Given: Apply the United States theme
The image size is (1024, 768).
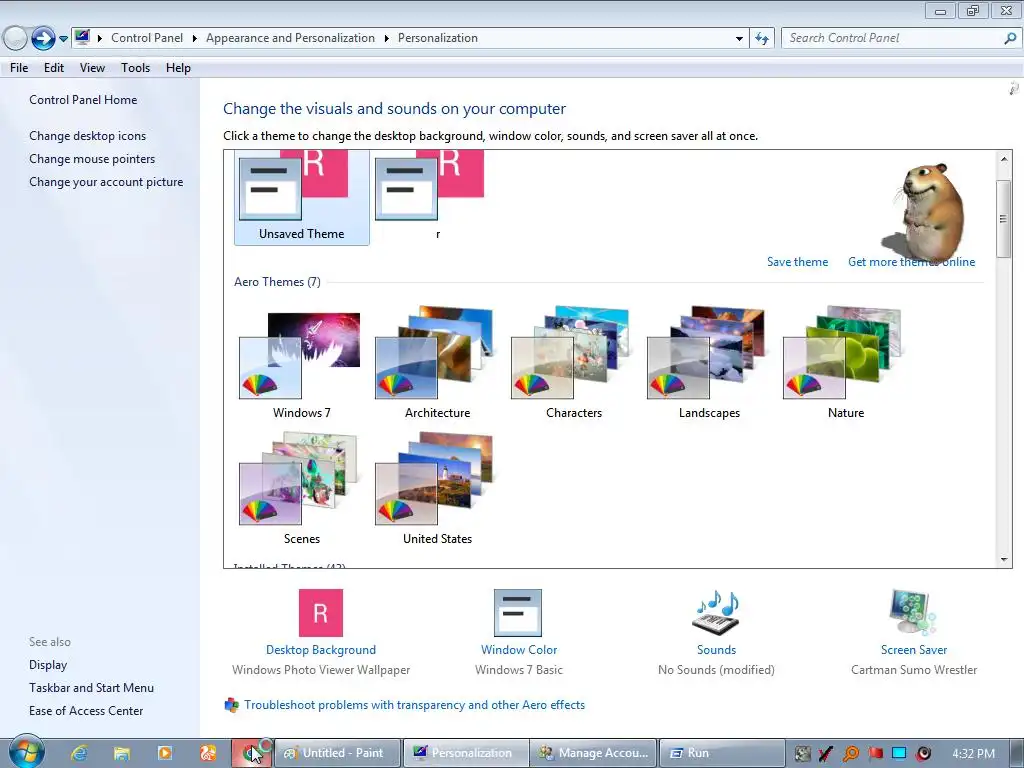Looking at the screenshot, I should [x=437, y=488].
